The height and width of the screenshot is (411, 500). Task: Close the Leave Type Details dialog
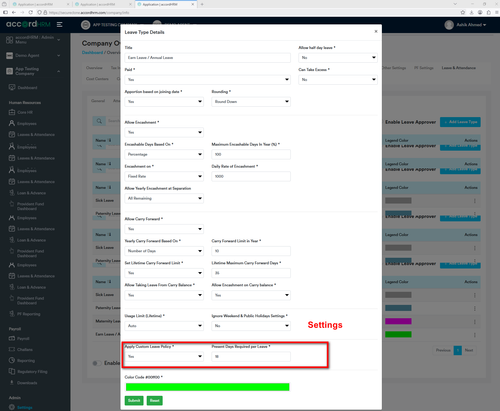[x=376, y=31]
